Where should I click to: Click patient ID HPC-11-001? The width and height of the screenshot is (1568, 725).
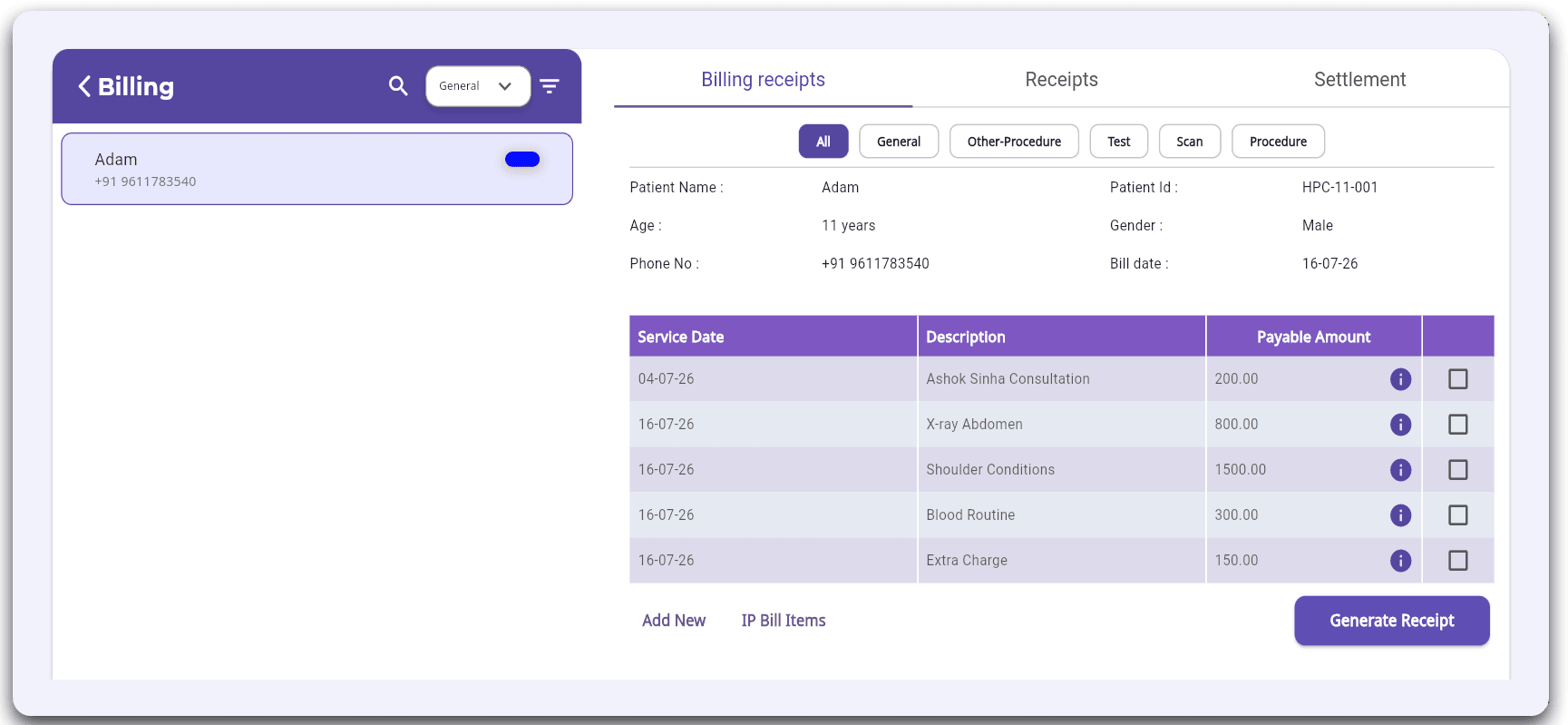[1339, 188]
